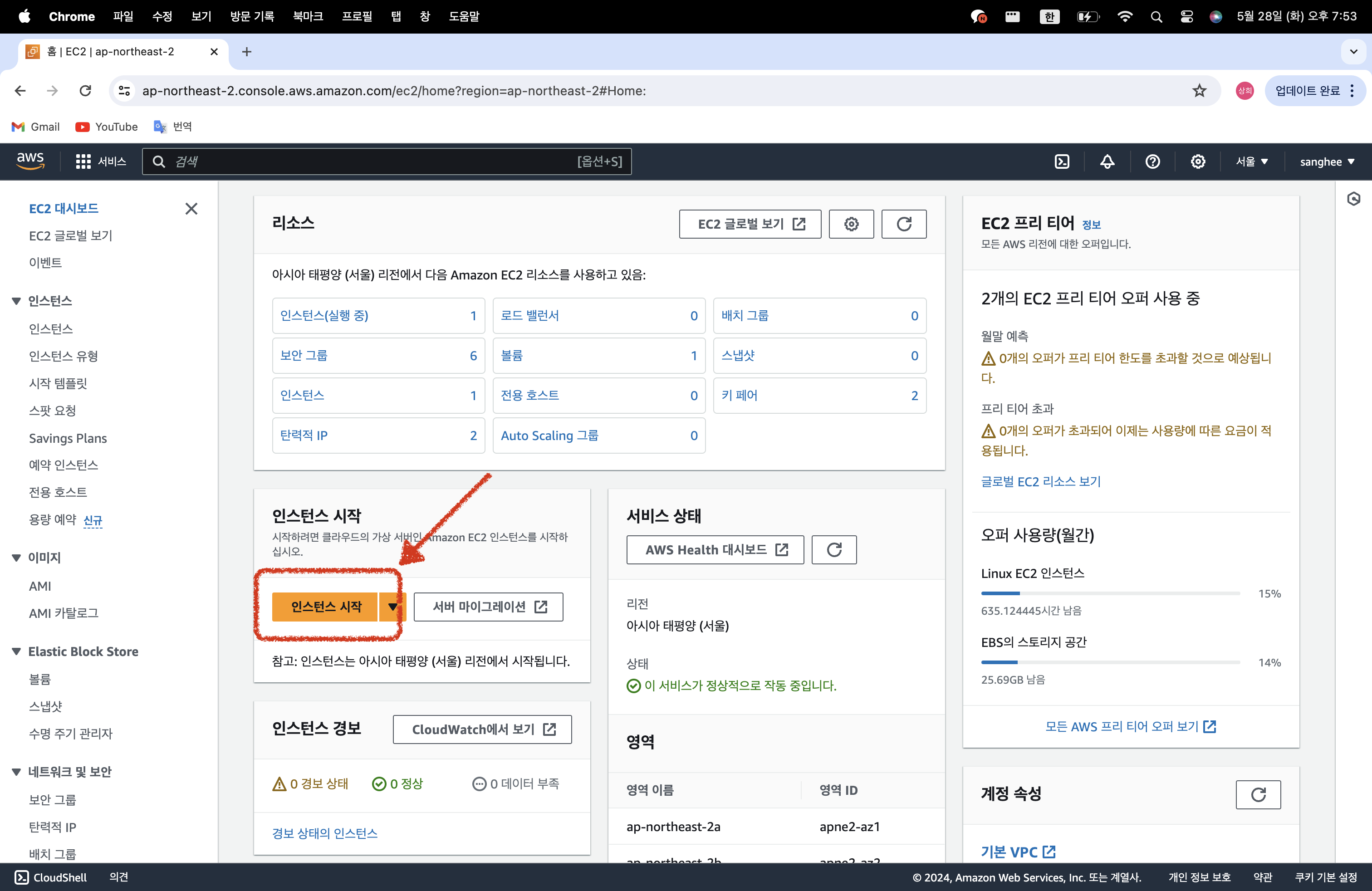Open the 인스턴스 시작 dropdown arrow

click(392, 606)
